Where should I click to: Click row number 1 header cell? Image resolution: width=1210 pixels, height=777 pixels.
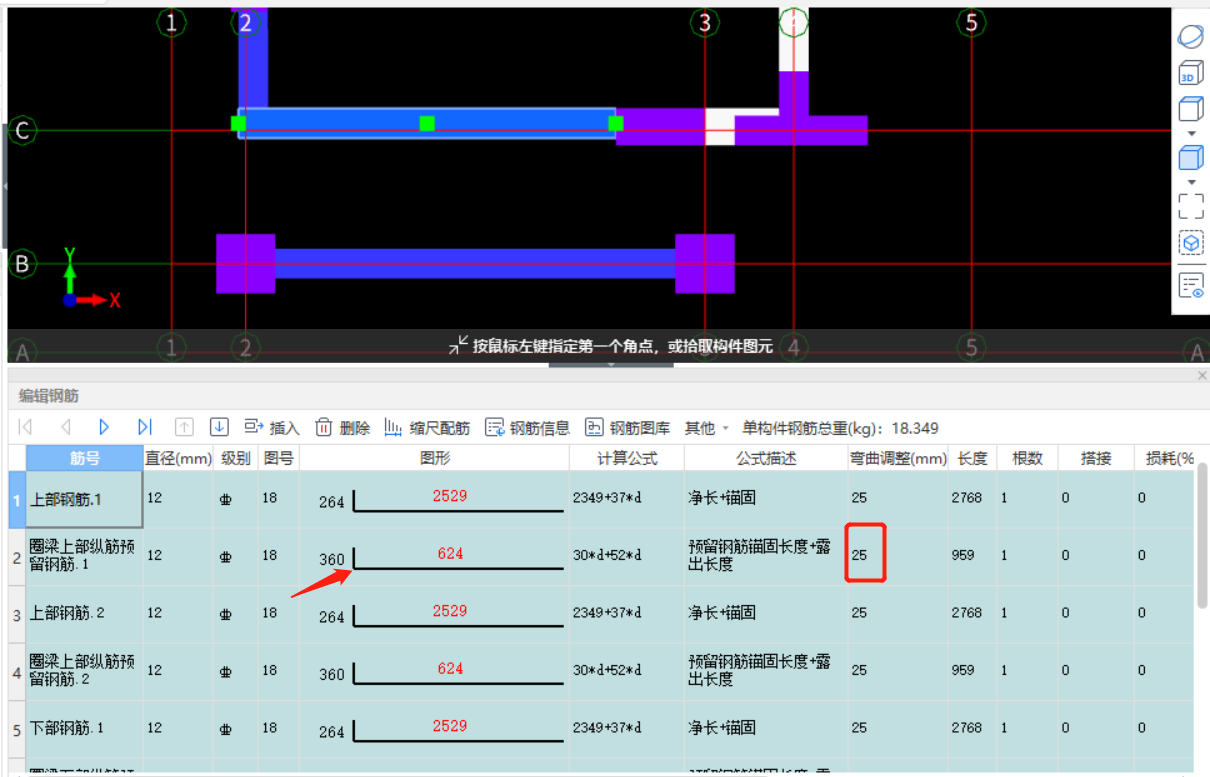pyautogui.click(x=16, y=499)
